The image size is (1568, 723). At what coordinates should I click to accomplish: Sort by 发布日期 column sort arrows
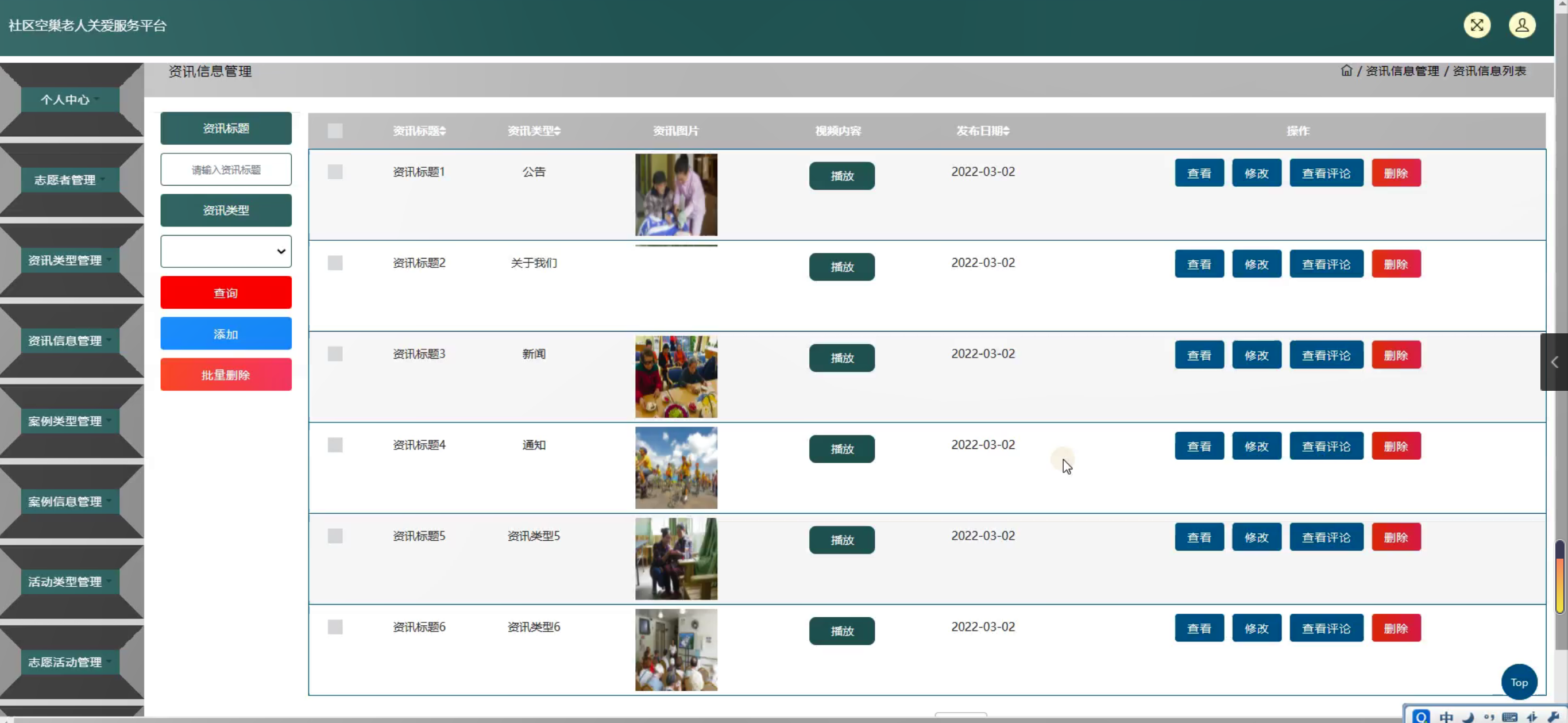(1006, 131)
